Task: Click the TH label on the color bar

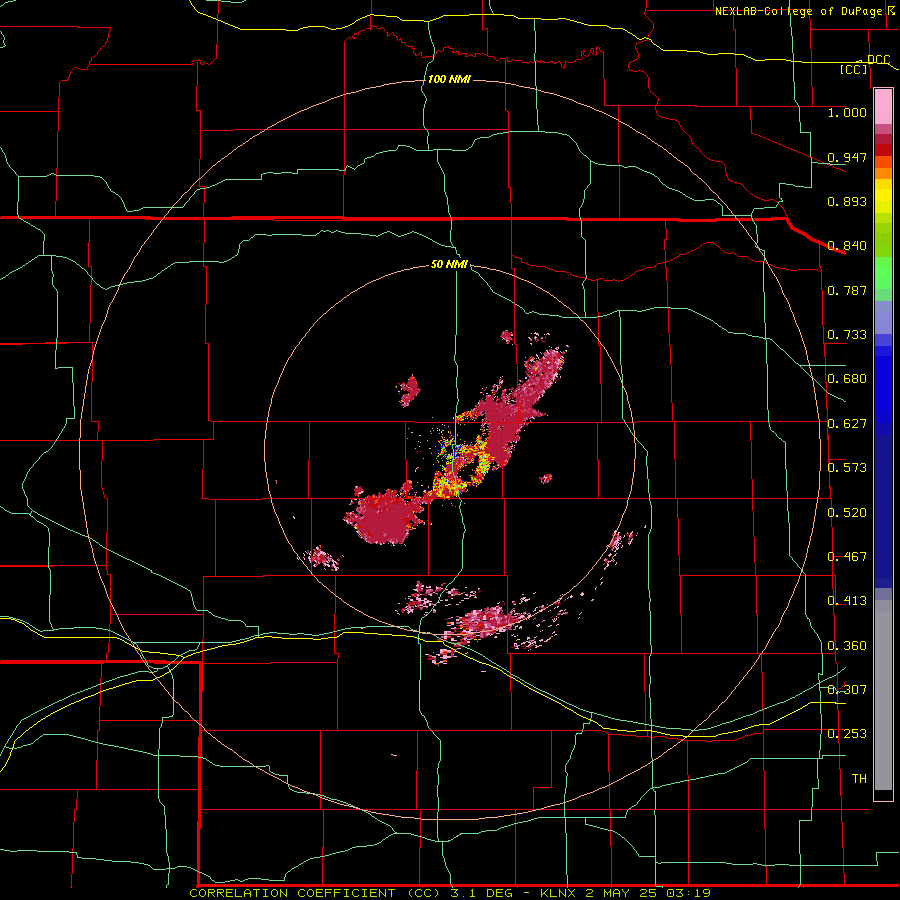Action: coord(859,779)
